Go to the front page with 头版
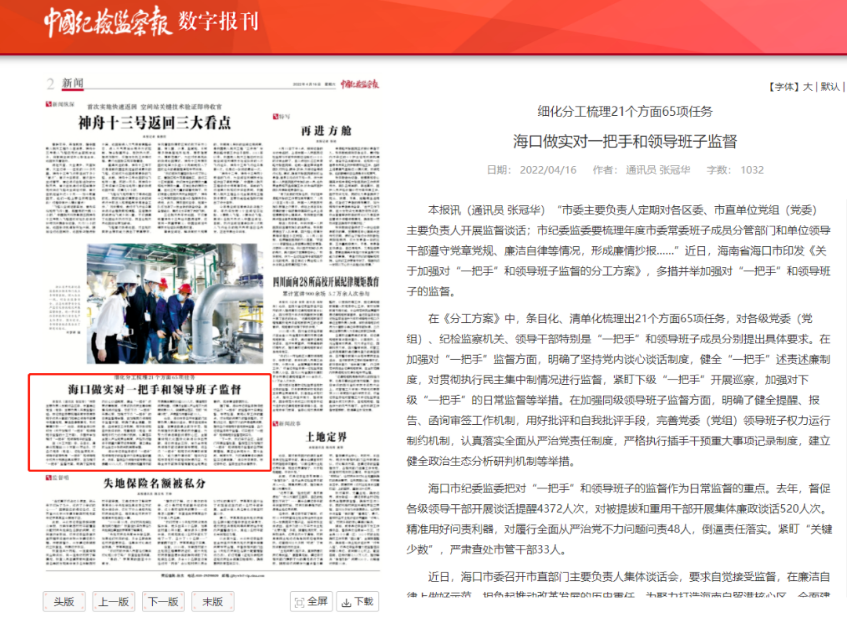 [64, 601]
